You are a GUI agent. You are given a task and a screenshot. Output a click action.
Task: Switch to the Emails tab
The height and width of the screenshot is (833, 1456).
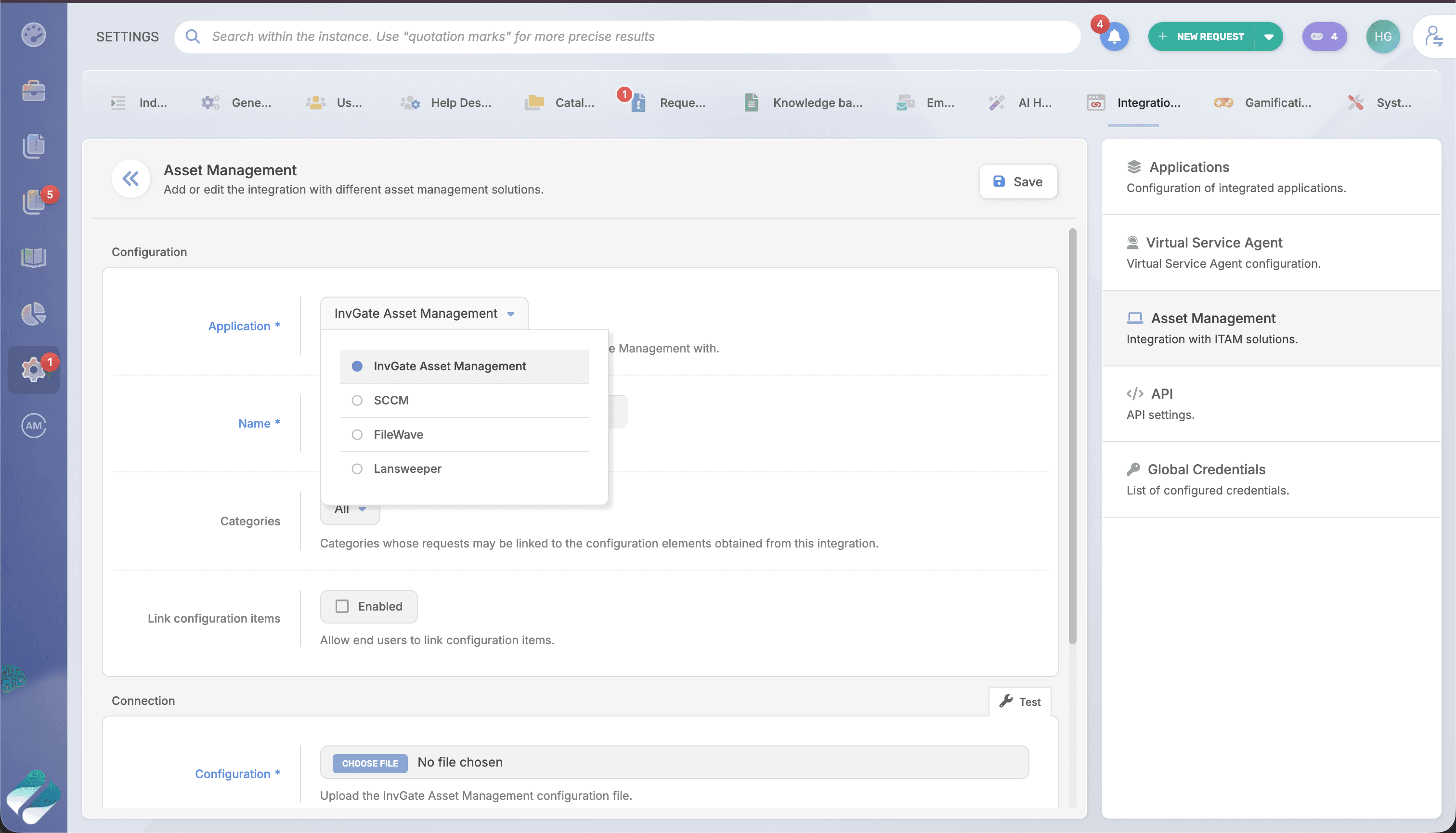point(925,103)
